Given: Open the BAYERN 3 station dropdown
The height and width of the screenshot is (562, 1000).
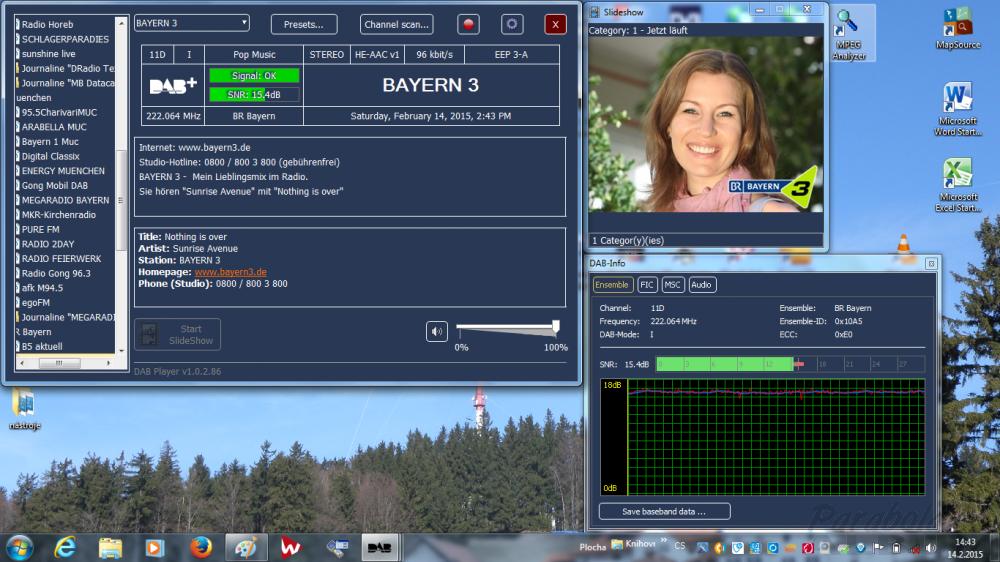Looking at the screenshot, I should 192,23.
